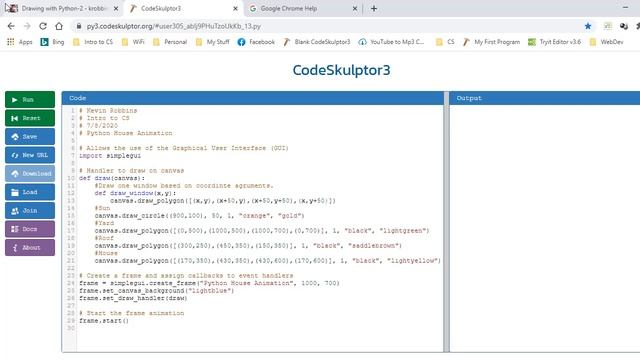
Task: Click the browser extension icon next to the star
Action: tap(608, 26)
